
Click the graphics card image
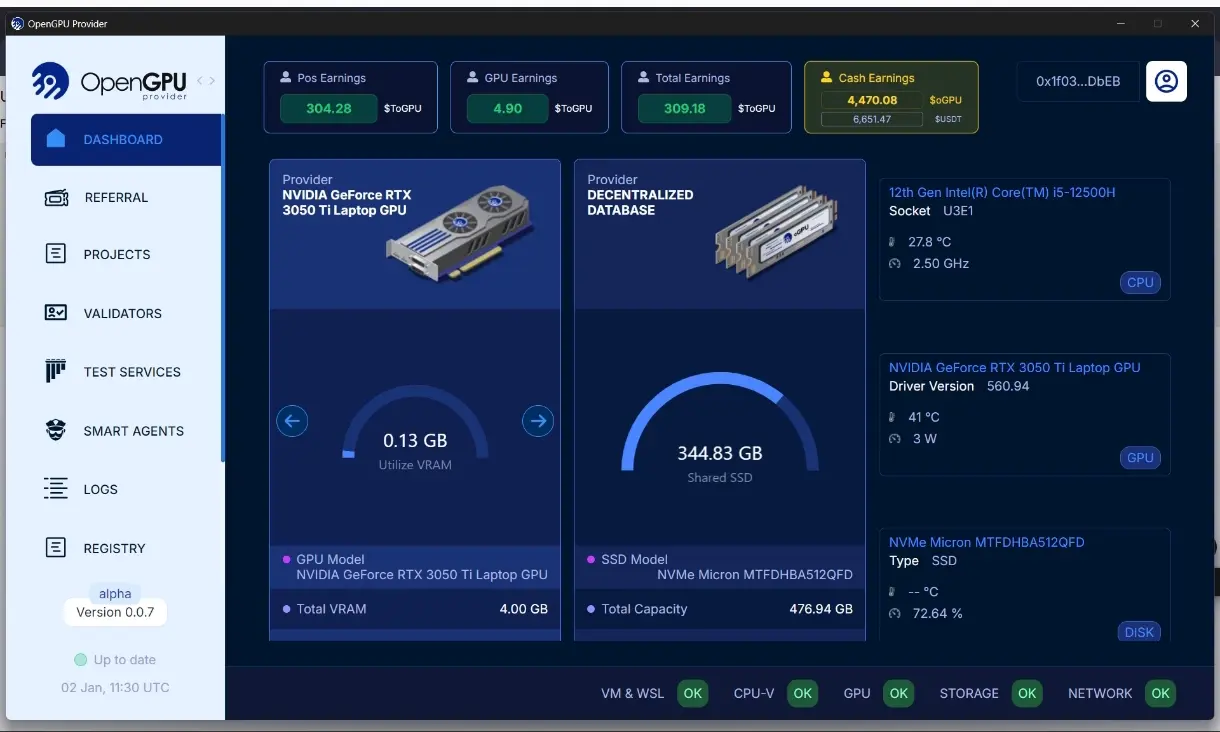coord(463,234)
